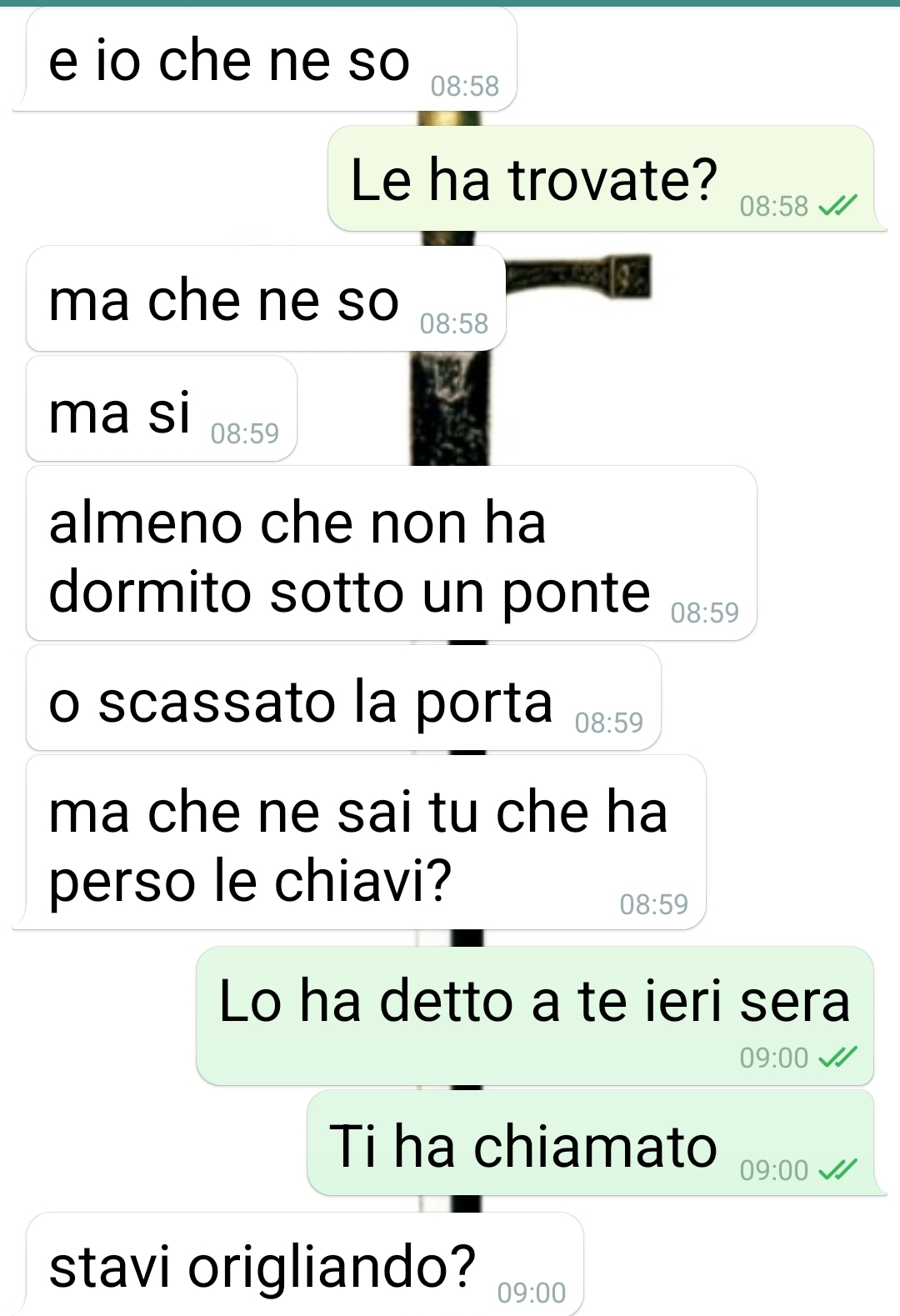Screen dimensions: 900x1316
Task: Tap the 'Lo ha detto a te ieri sera' message
Action: pos(535,1016)
